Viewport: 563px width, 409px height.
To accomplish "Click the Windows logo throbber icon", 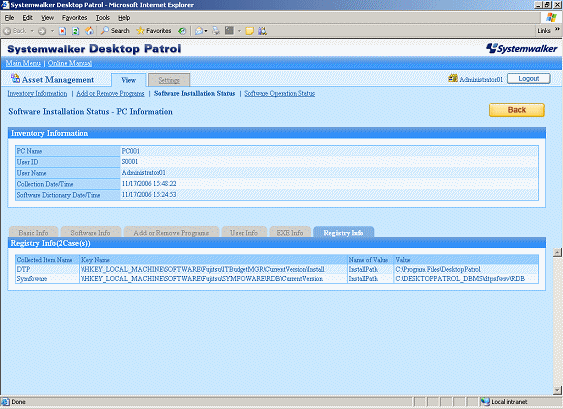I will (x=551, y=18).
